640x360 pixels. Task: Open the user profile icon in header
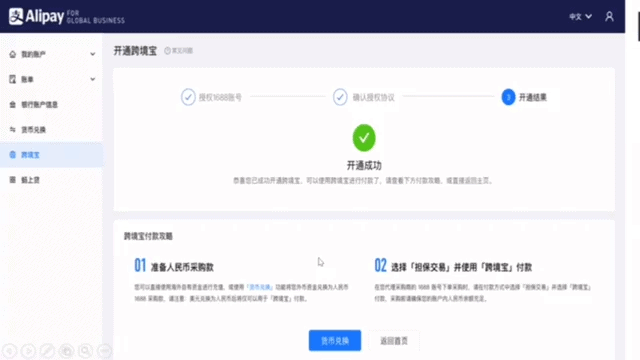pyautogui.click(x=609, y=17)
